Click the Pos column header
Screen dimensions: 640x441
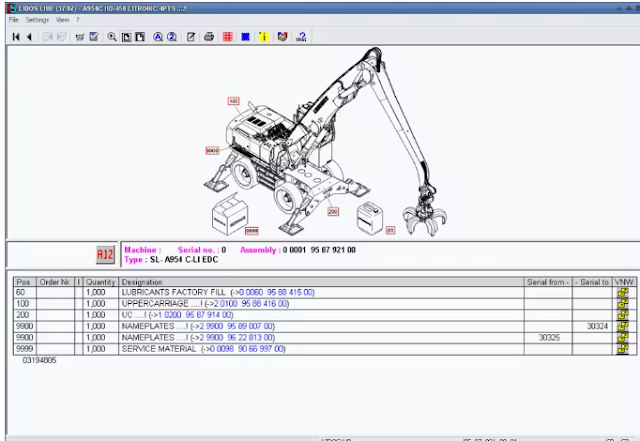(x=24, y=282)
